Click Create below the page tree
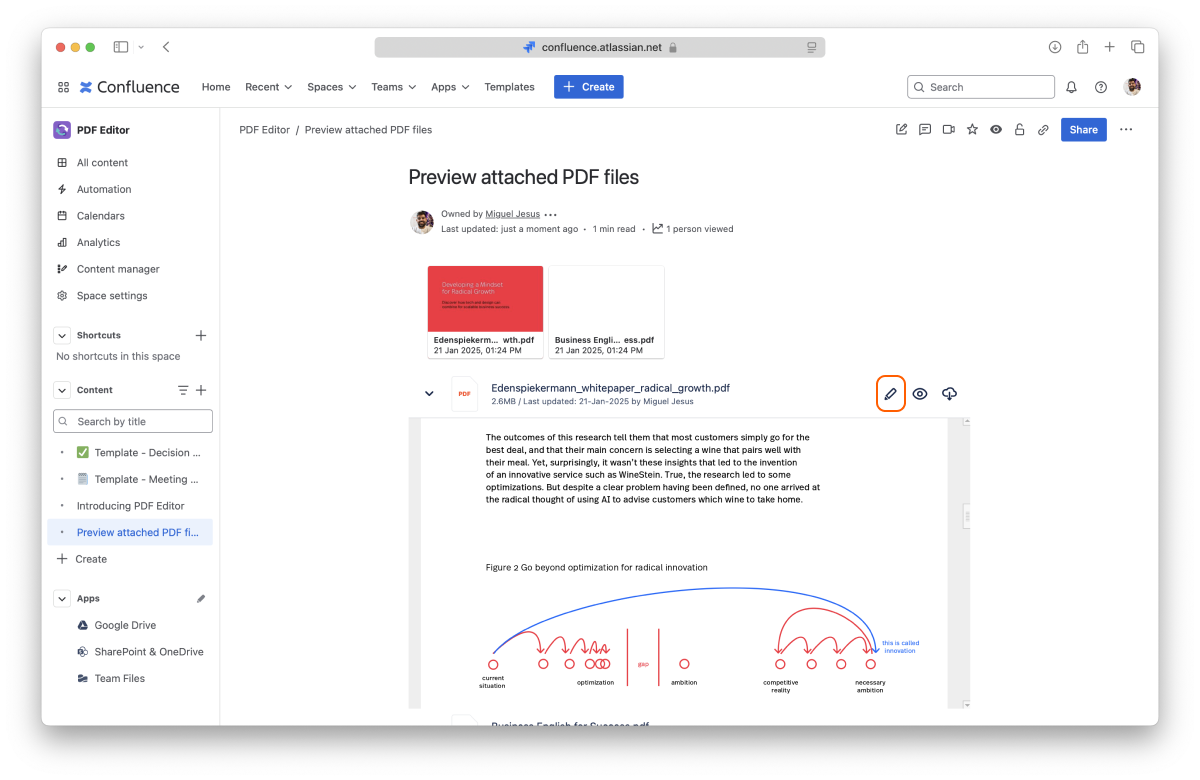This screenshot has width=1200, height=780. tap(82, 559)
